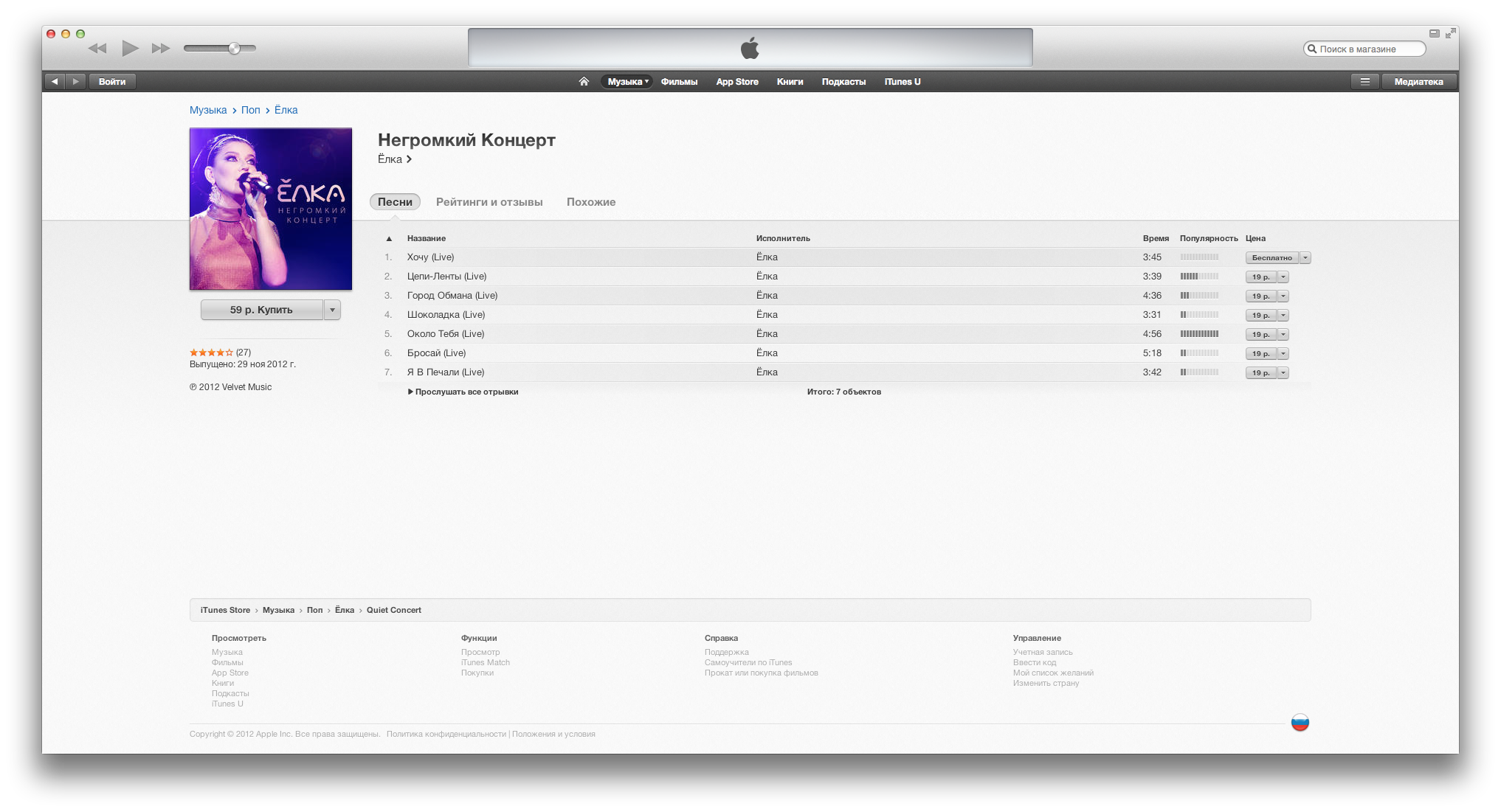Click the Войти sign-in button
Screen dimensions: 1501x812
[112, 81]
